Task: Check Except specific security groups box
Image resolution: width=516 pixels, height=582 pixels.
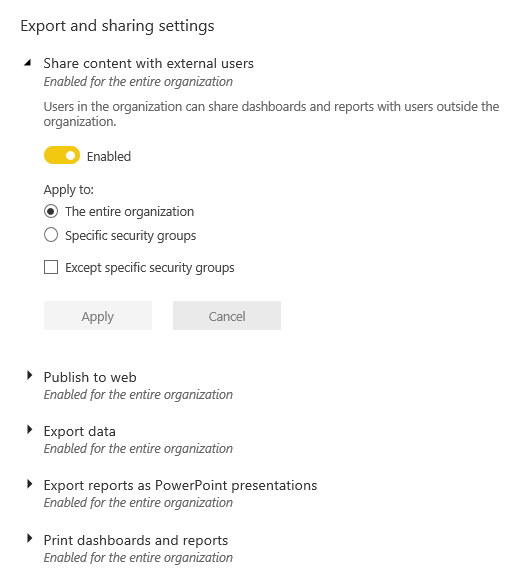Action: 51,267
